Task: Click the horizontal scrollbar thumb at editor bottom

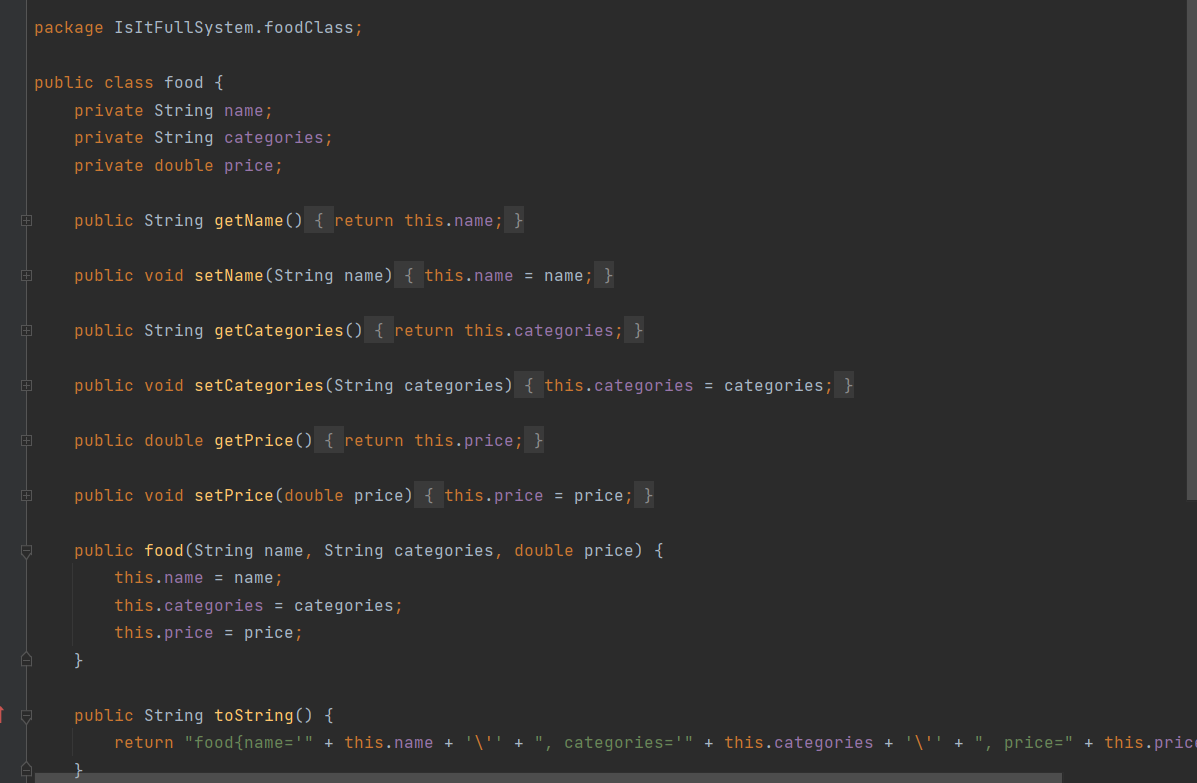Action: coord(548,778)
